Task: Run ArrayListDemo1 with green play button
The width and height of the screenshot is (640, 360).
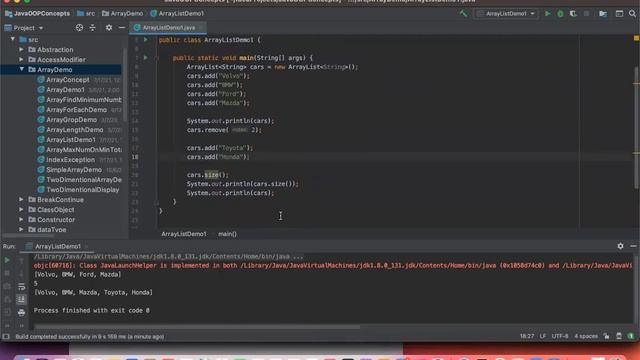Action: [548, 13]
